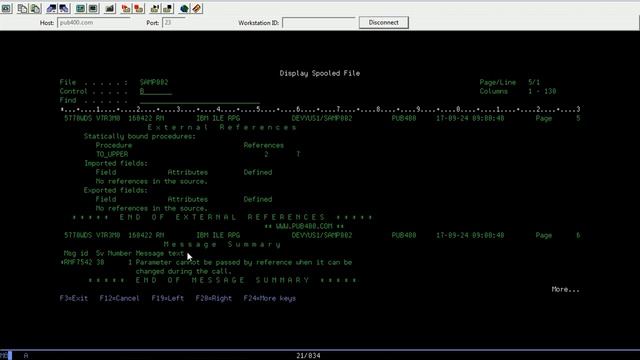The width and height of the screenshot is (640, 360).
Task: Click the Disconnect button
Action: click(384, 22)
